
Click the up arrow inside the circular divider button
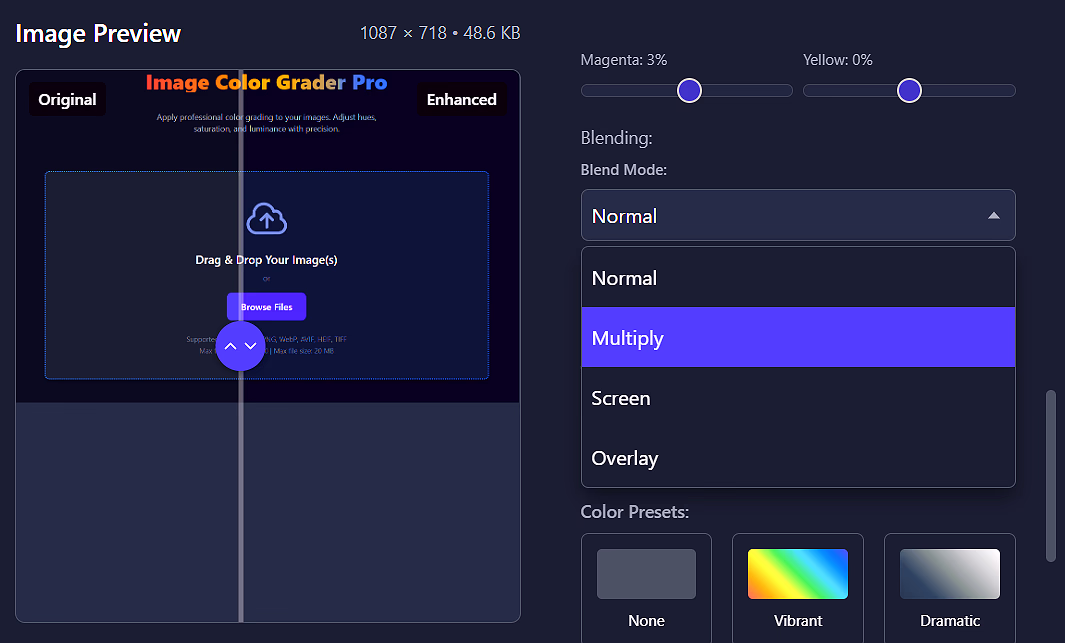click(x=231, y=345)
